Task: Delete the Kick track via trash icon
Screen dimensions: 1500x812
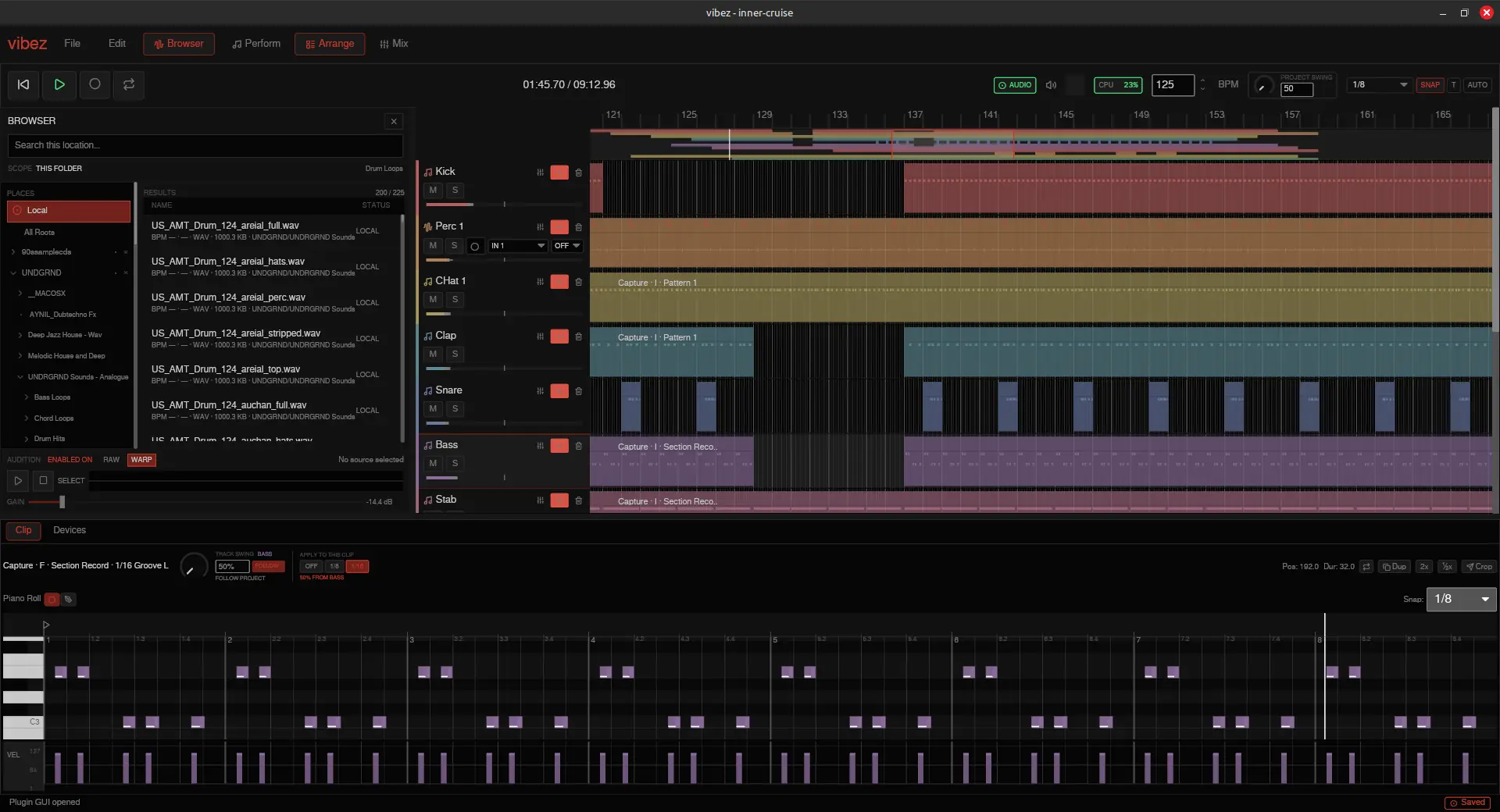Action: 579,173
